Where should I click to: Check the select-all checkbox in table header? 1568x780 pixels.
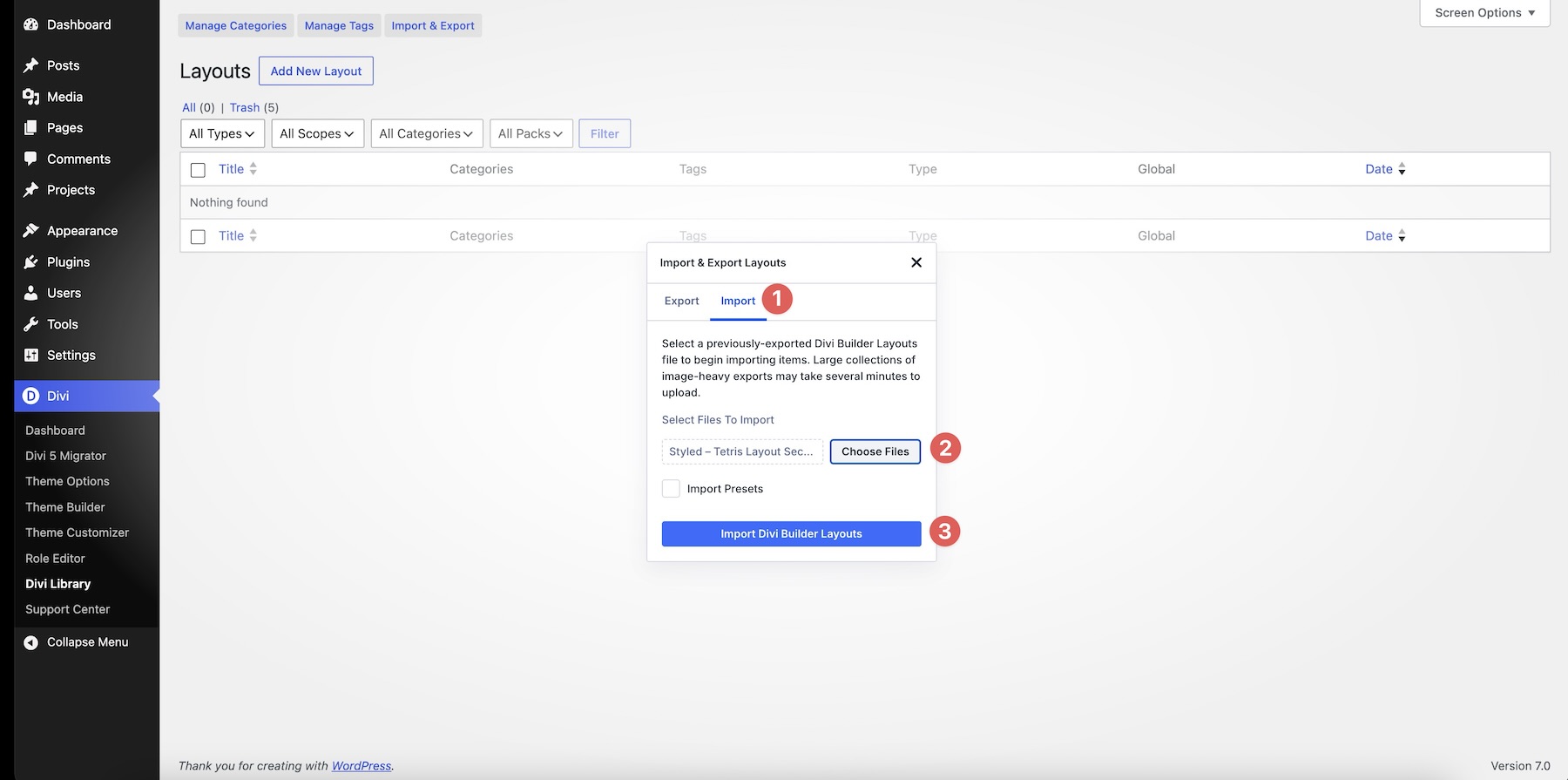(198, 170)
